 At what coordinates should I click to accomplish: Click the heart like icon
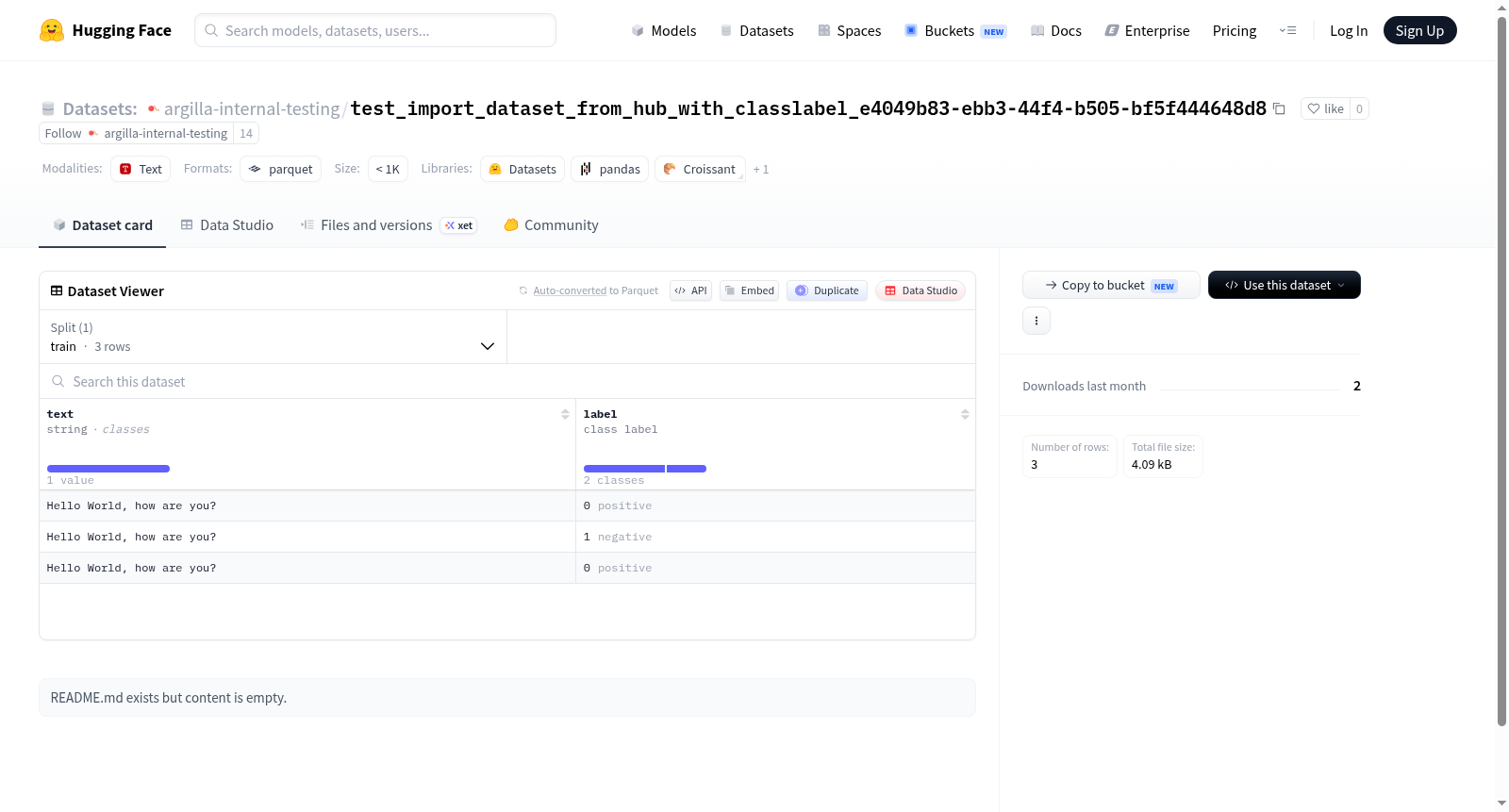pyautogui.click(x=1314, y=108)
